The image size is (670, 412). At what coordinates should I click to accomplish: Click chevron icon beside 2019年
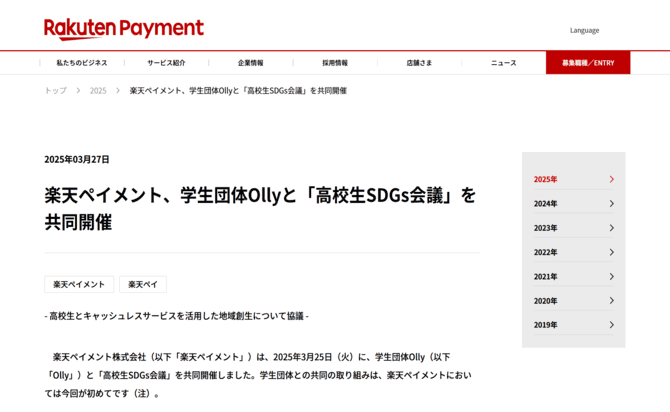pyautogui.click(x=611, y=325)
